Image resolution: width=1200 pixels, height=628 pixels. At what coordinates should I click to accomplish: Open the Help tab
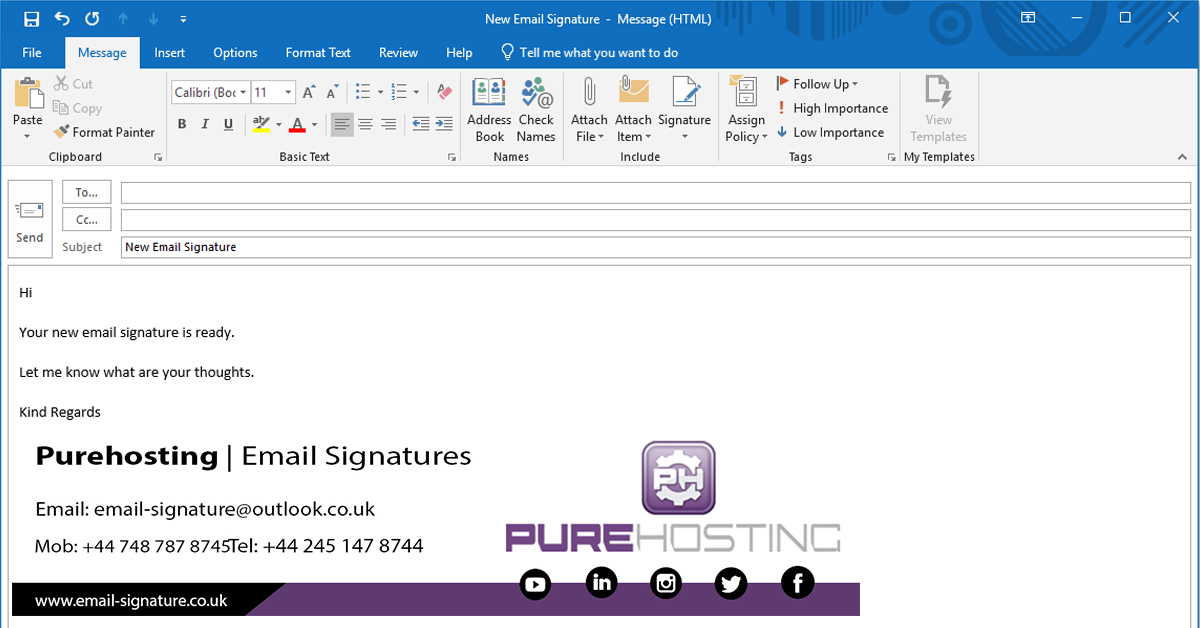(459, 53)
